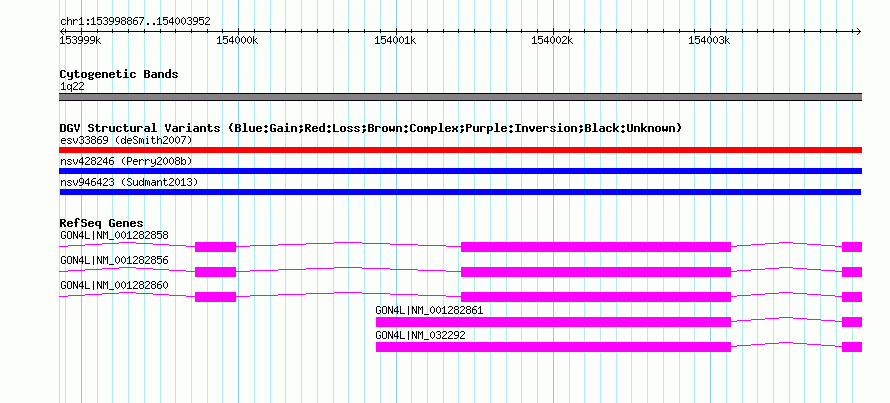This screenshot has height=403, width=890.
Task: Open the GON4L|NM_001282858 transcript label
Action: point(114,235)
